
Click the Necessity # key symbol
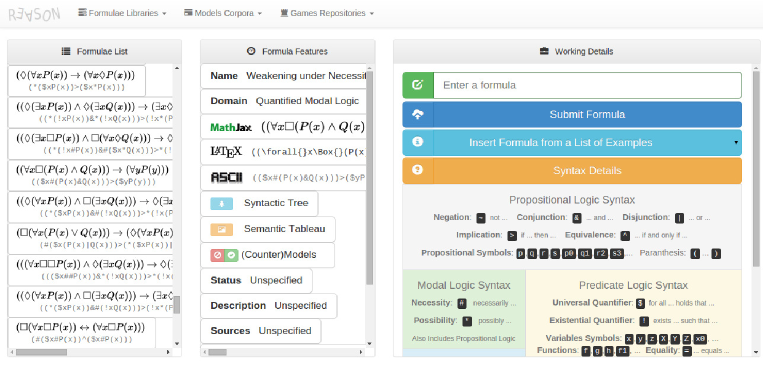[462, 303]
